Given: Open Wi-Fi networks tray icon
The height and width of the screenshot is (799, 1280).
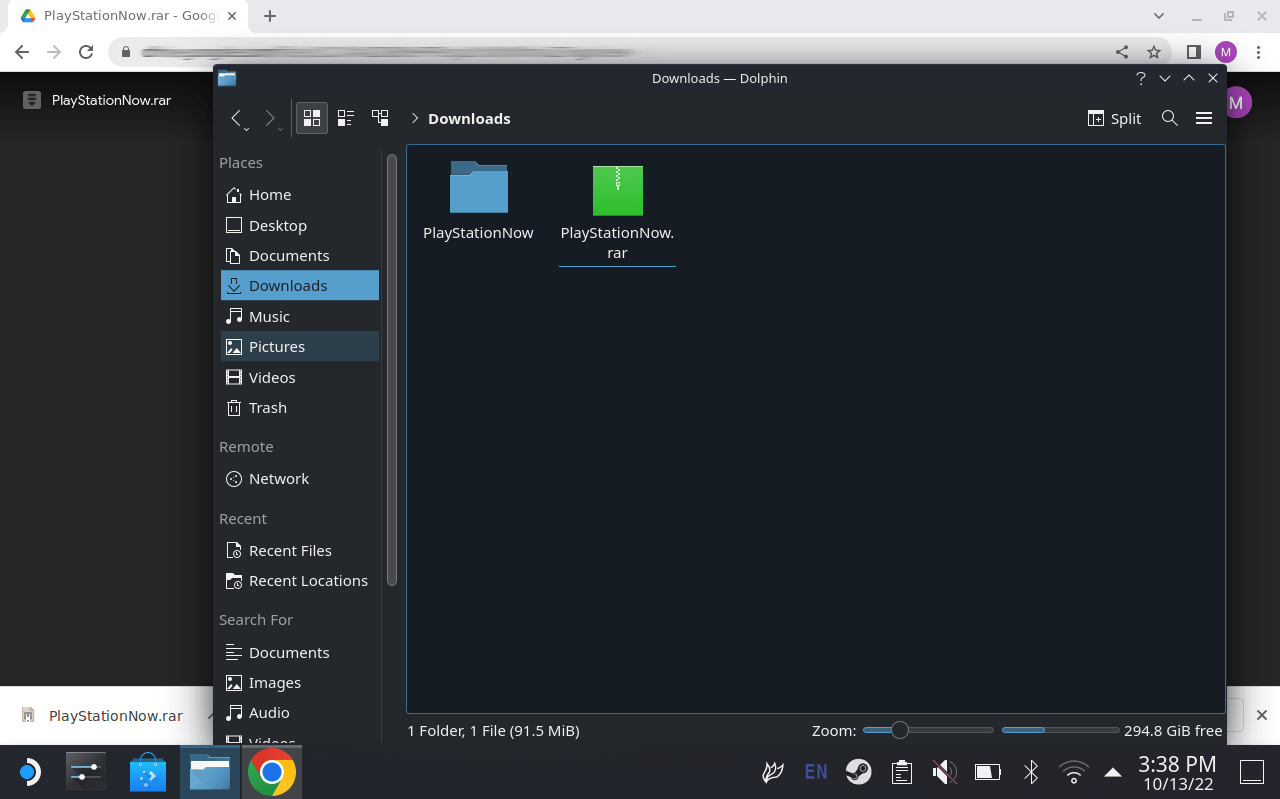Looking at the screenshot, I should click(x=1074, y=772).
